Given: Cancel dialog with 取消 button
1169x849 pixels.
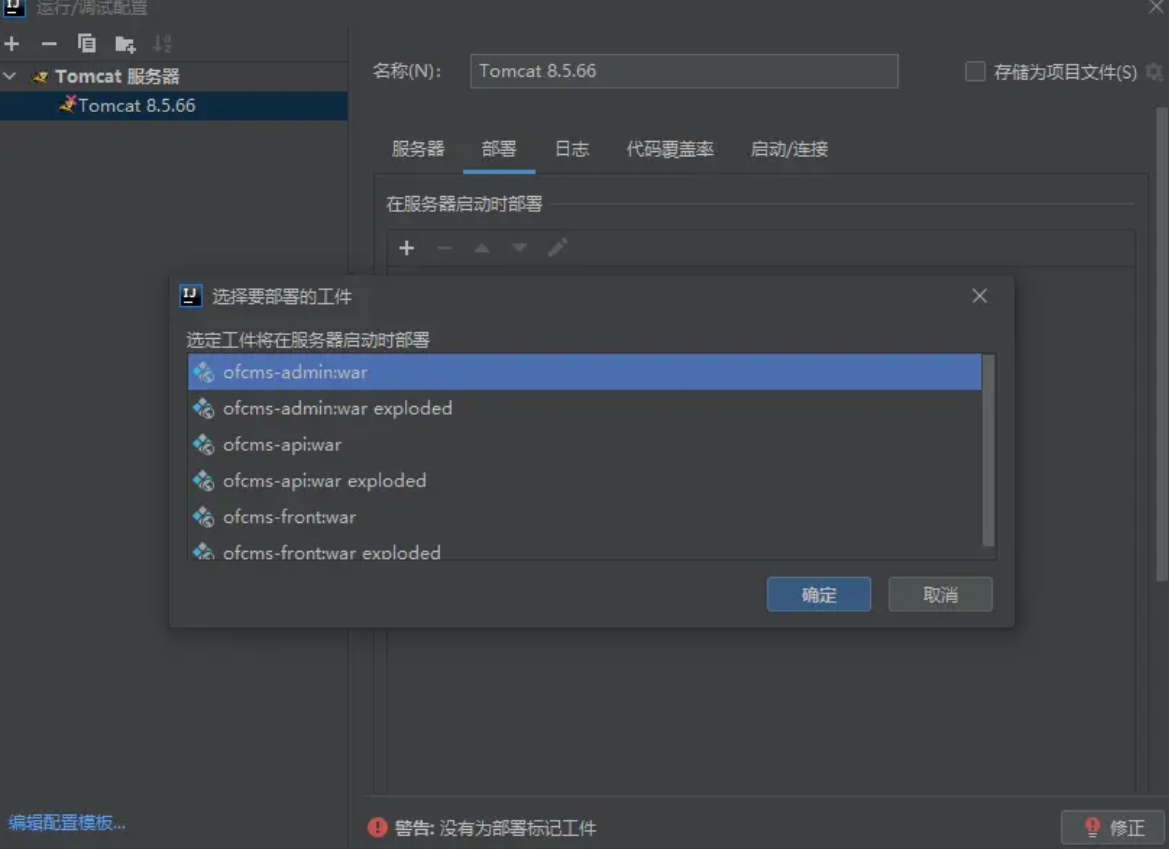Looking at the screenshot, I should point(940,595).
